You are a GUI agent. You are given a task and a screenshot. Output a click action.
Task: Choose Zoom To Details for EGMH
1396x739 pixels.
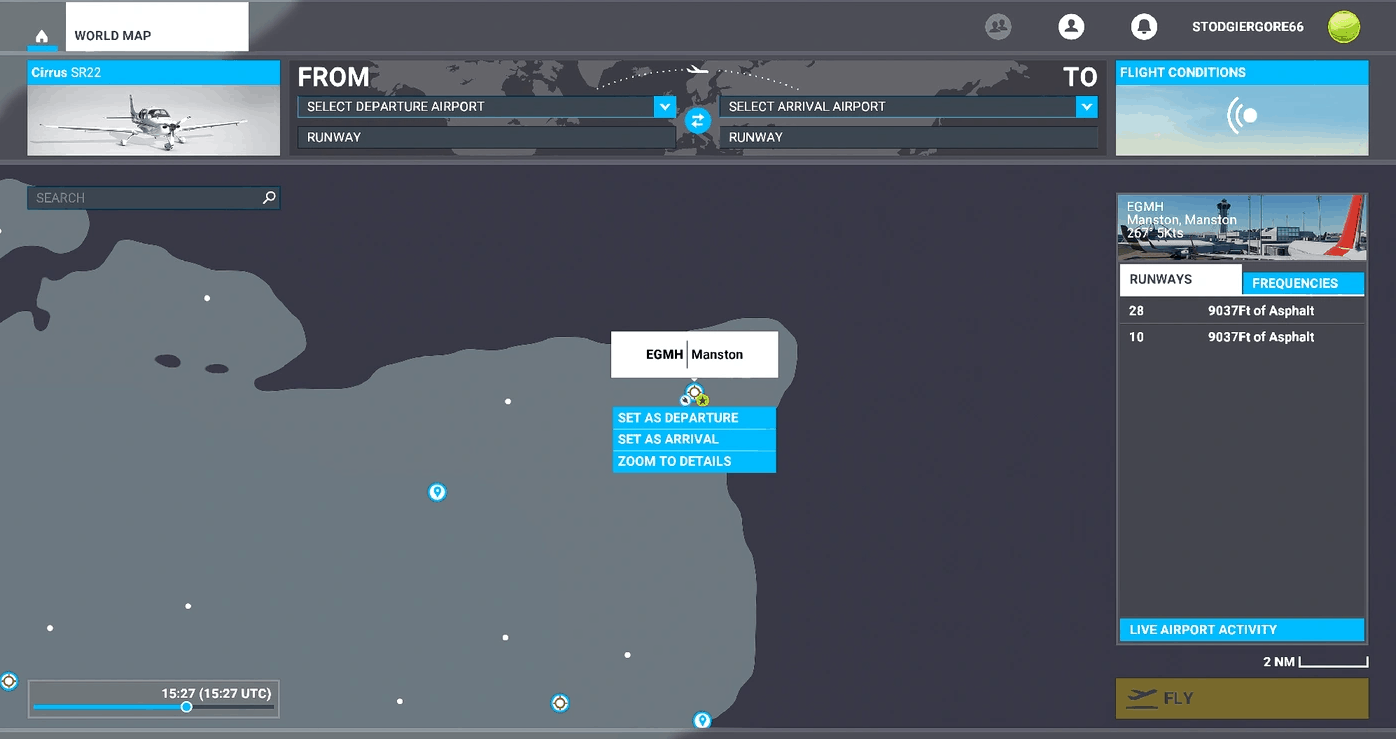tap(674, 461)
